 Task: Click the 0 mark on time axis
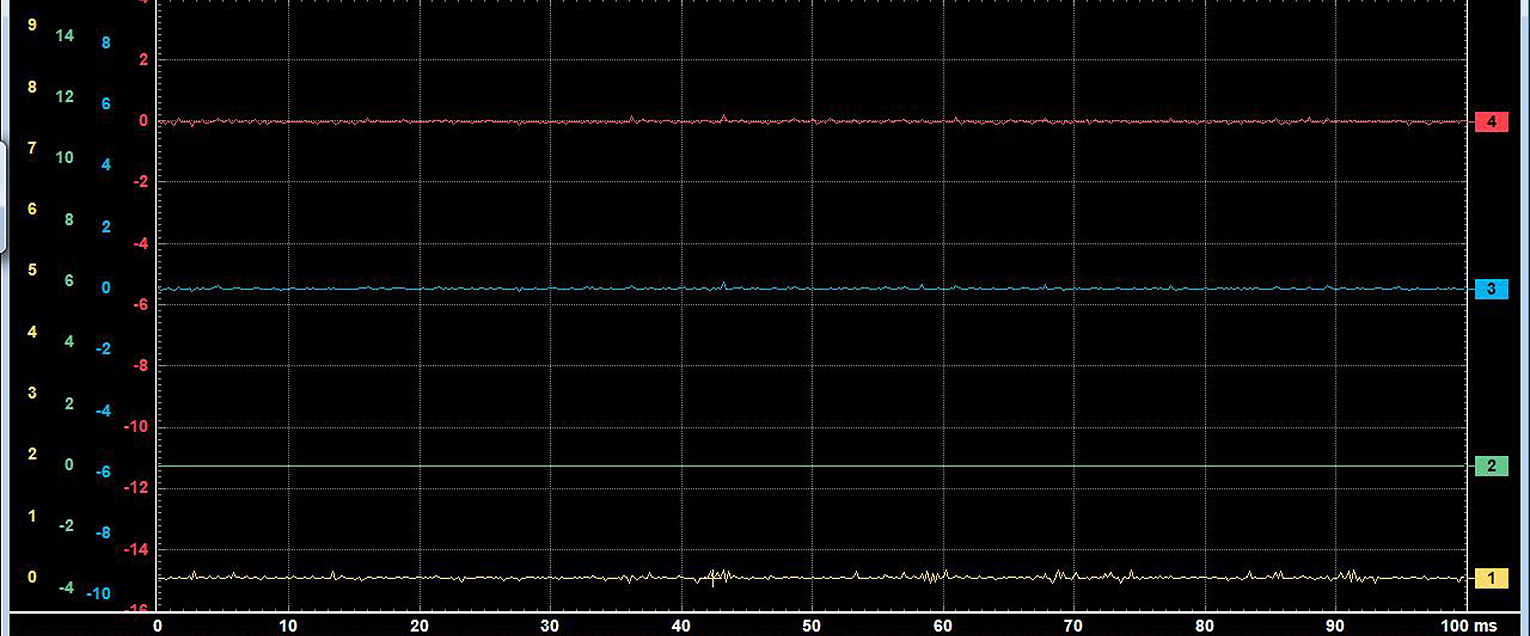point(157,625)
